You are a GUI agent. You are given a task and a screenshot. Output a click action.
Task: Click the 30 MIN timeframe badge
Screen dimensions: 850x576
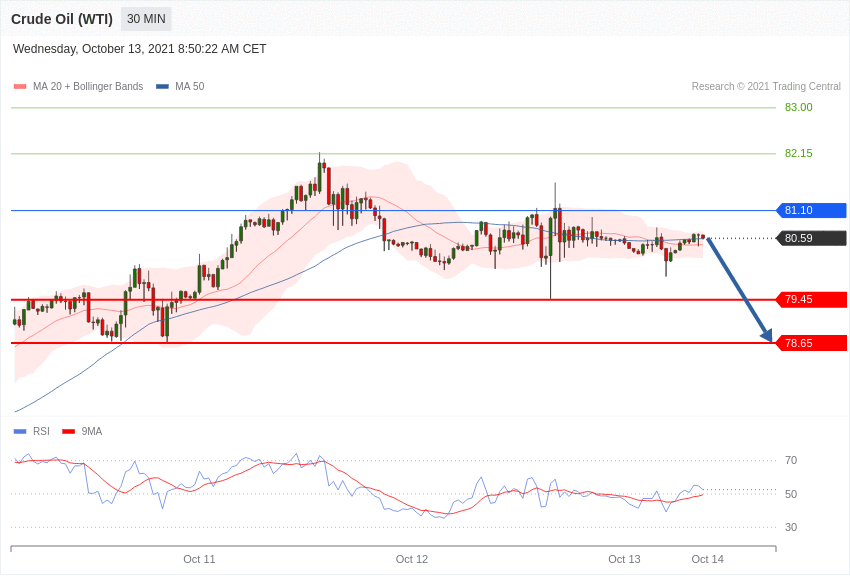tap(146, 19)
